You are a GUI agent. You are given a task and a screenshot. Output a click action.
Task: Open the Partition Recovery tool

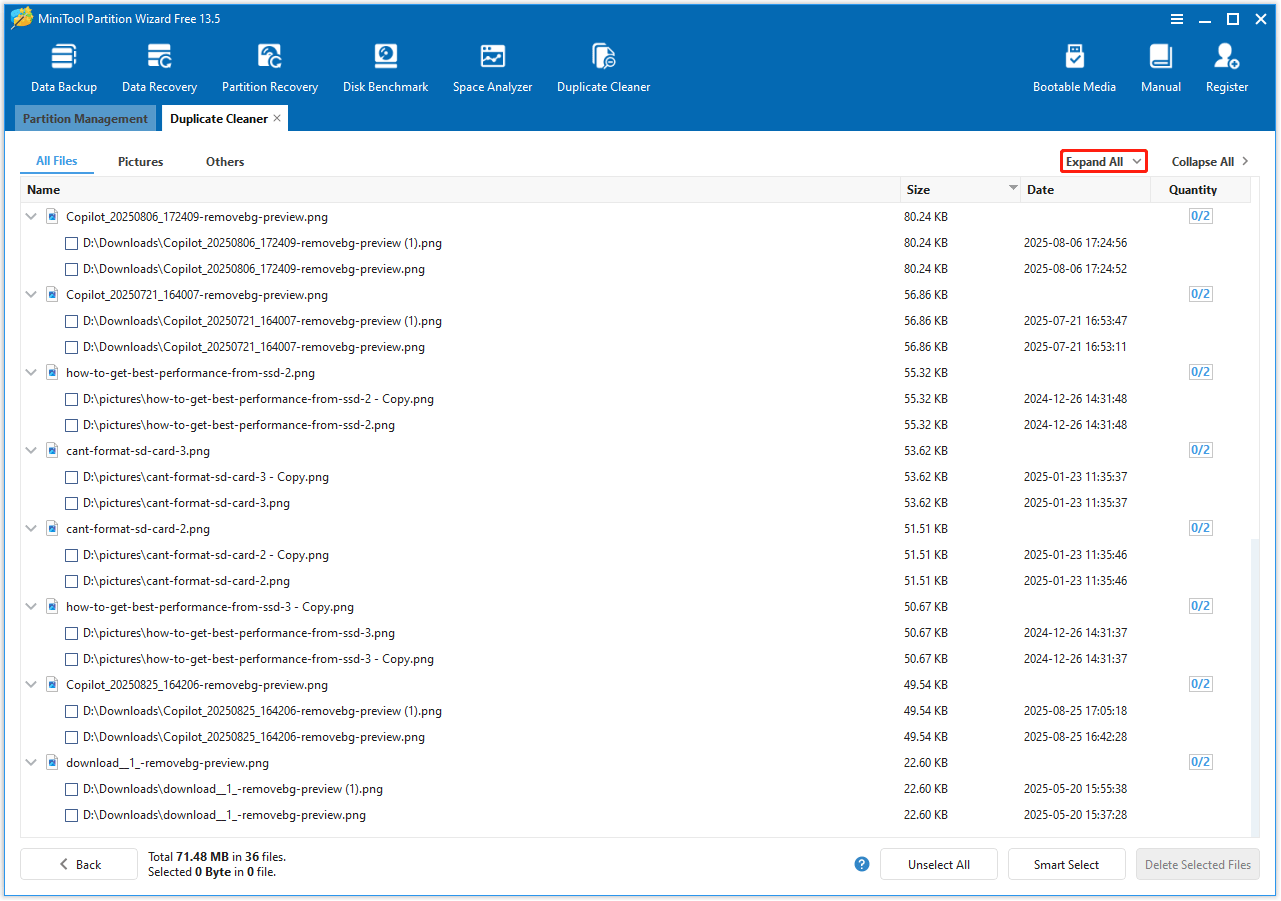click(269, 68)
